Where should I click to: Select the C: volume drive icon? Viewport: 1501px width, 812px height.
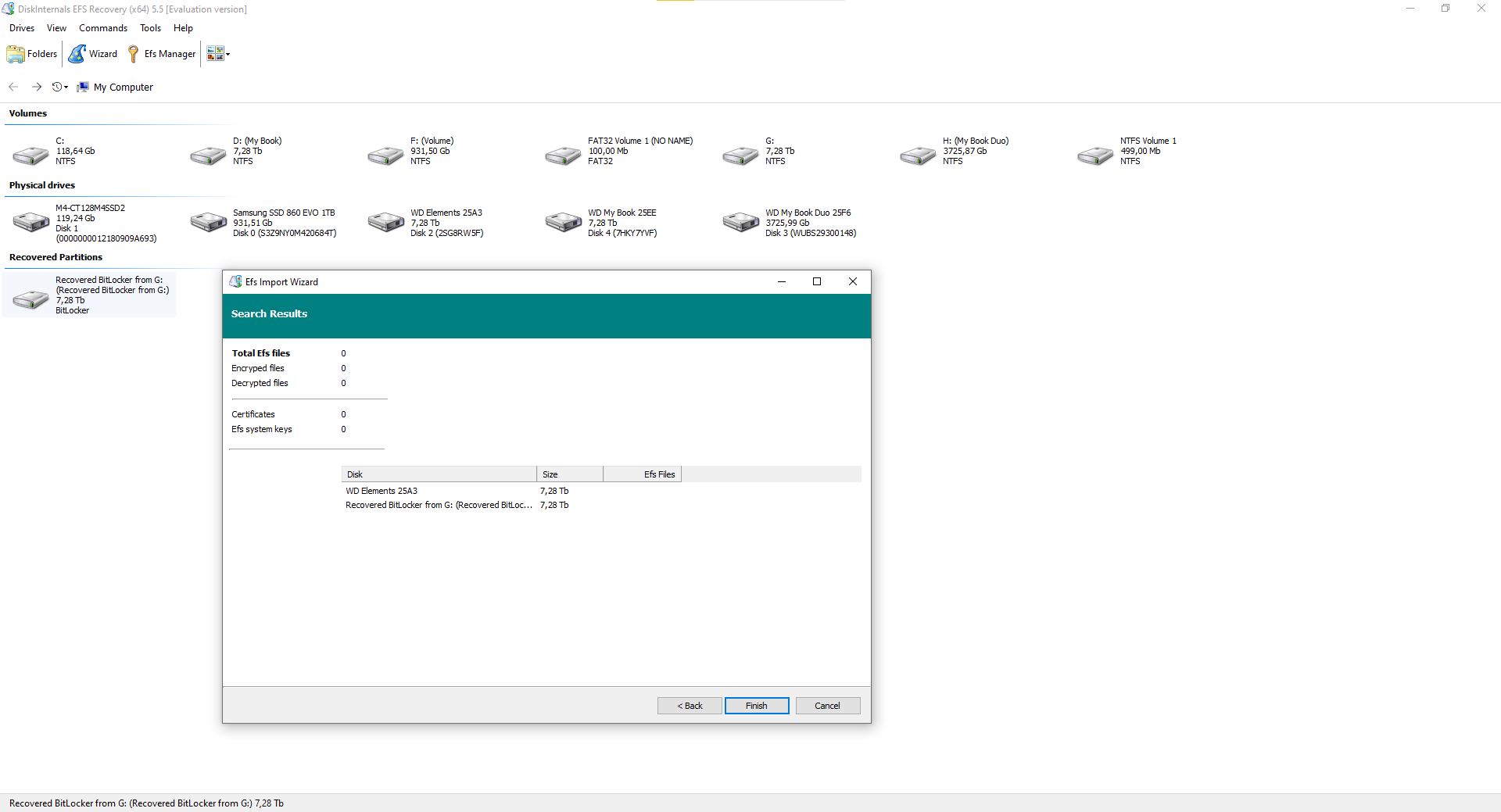31,156
